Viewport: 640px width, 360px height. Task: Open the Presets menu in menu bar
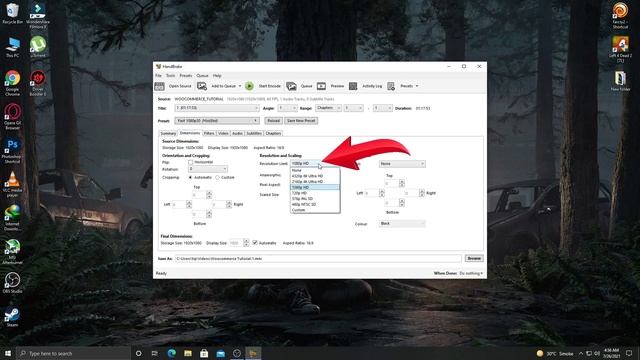point(186,76)
